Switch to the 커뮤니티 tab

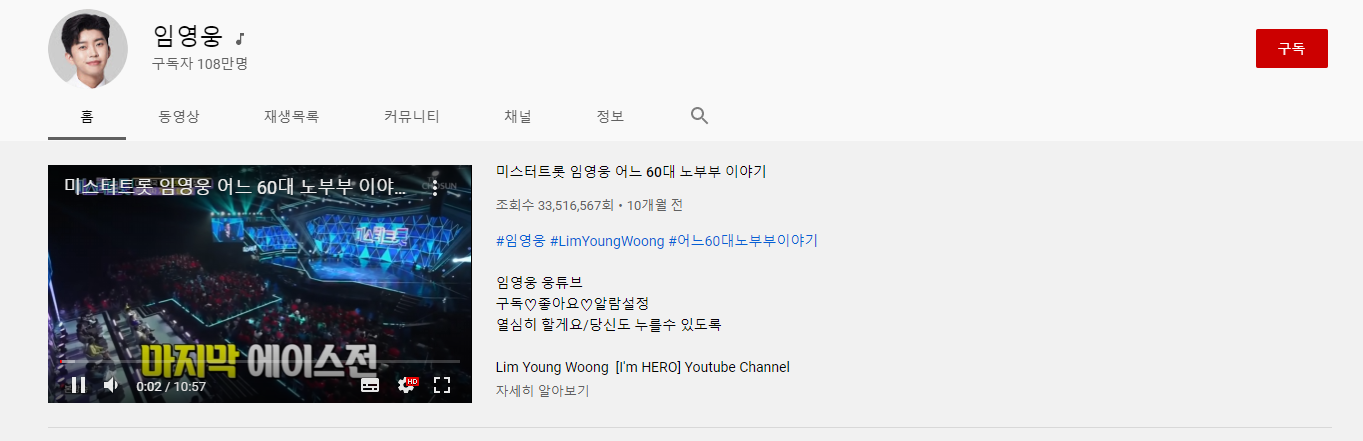pos(412,116)
